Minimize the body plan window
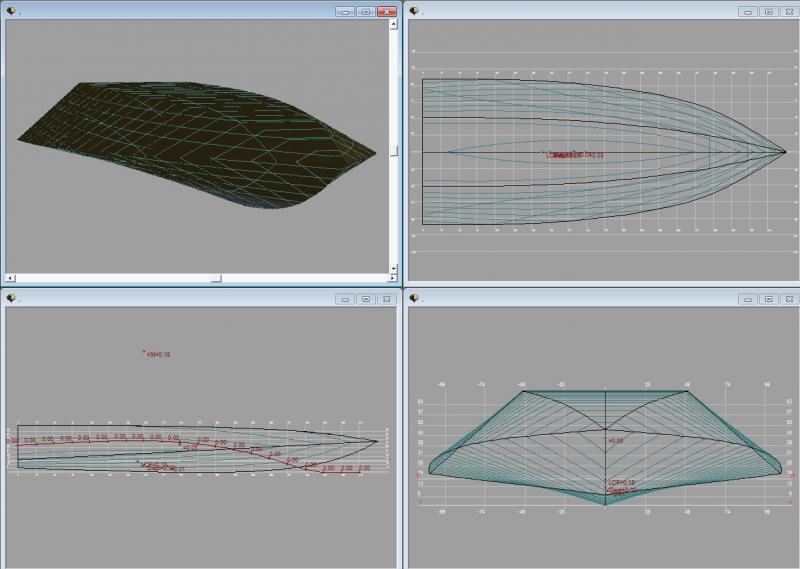 pos(747,298)
